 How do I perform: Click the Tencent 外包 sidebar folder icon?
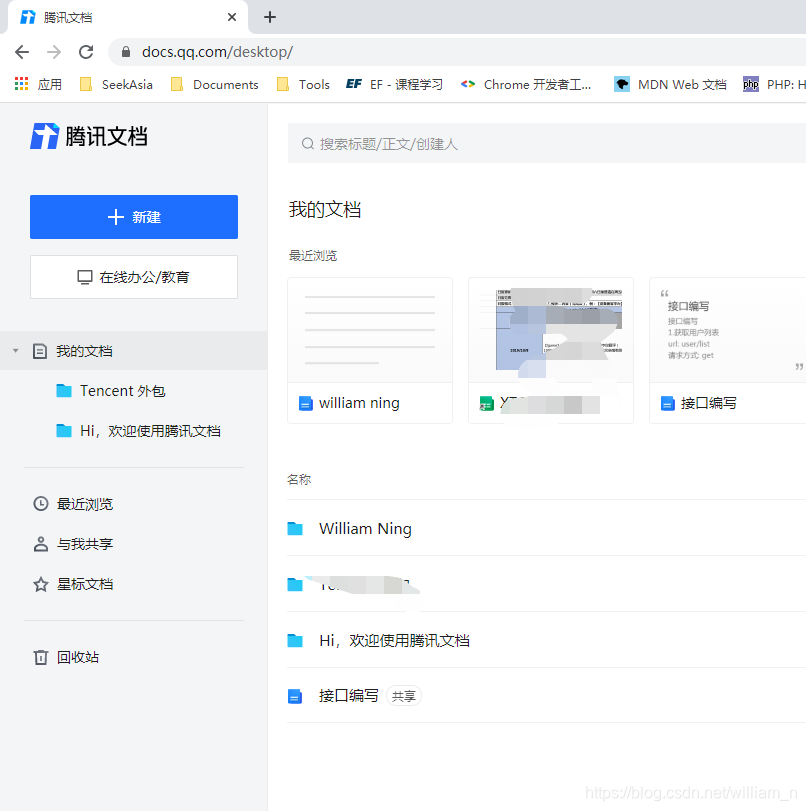[64, 391]
